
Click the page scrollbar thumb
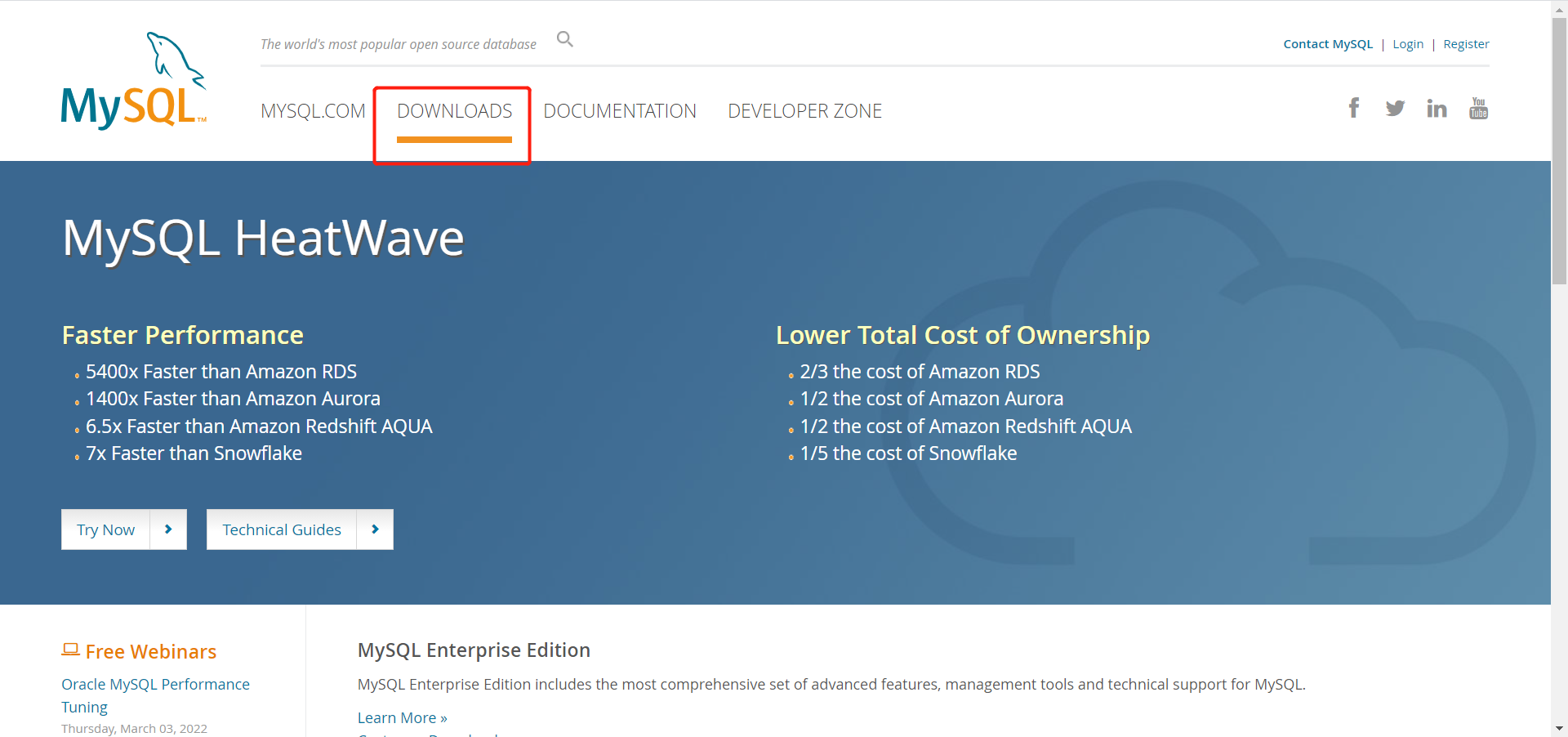(1559, 151)
